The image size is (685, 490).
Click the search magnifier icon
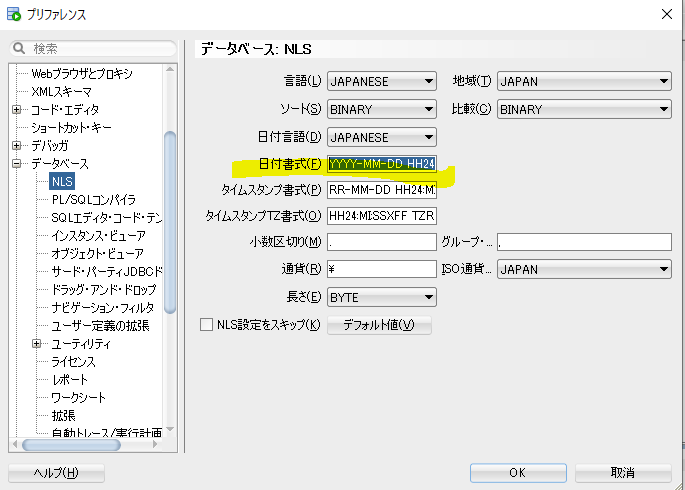point(20,48)
